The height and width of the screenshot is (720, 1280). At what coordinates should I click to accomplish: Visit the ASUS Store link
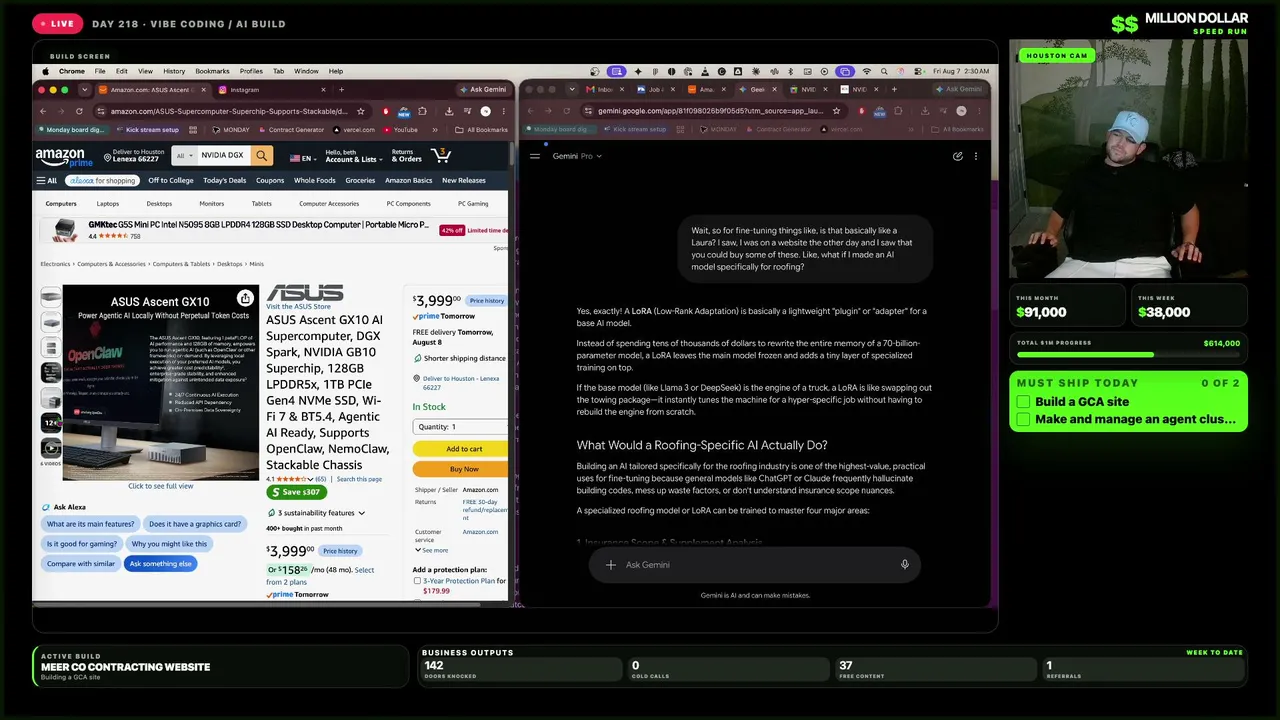(x=298, y=307)
